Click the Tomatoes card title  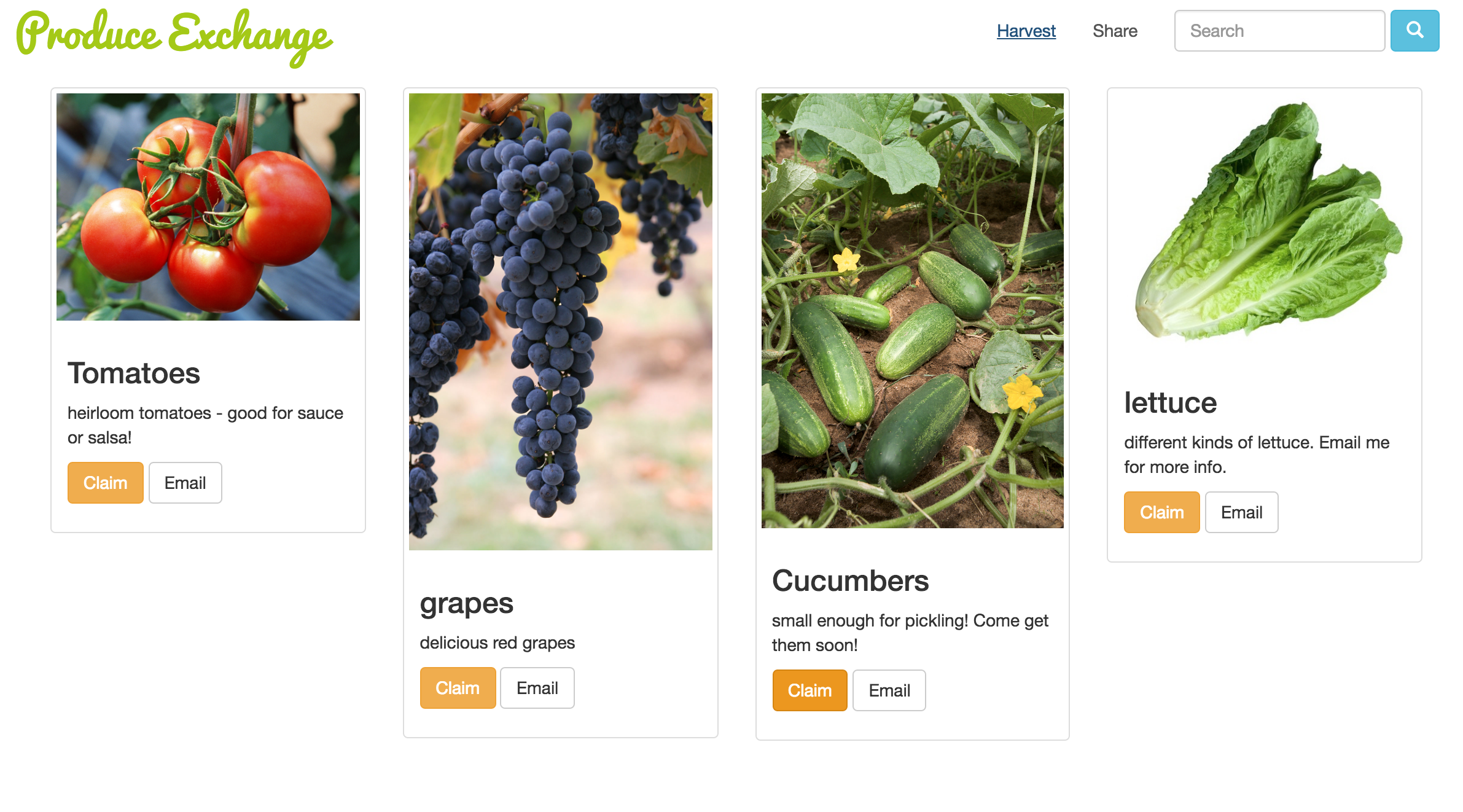tap(133, 373)
